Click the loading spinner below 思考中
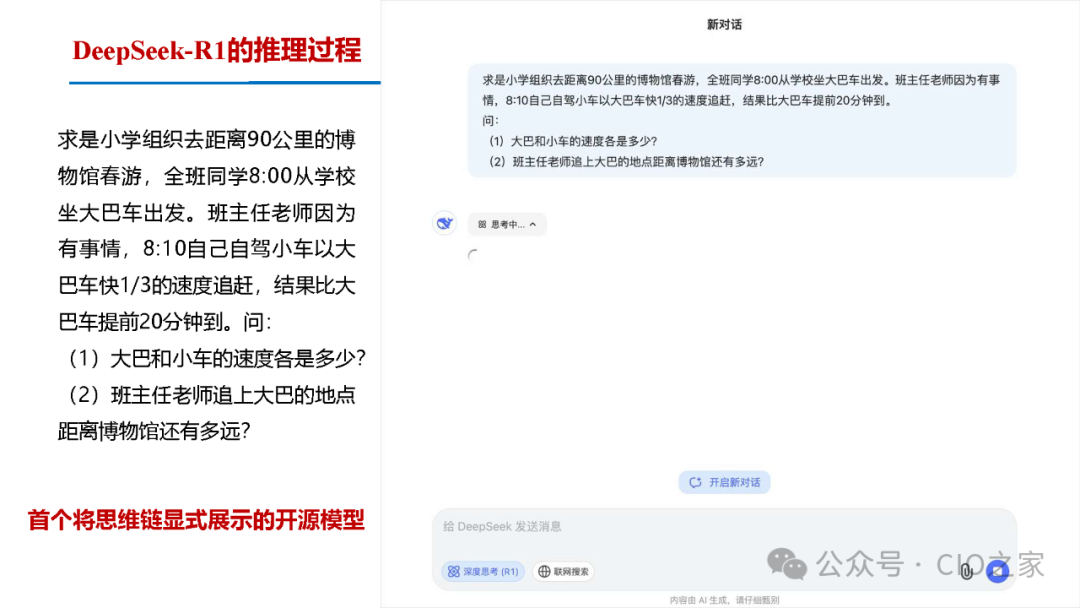The image size is (1080, 608). click(473, 255)
